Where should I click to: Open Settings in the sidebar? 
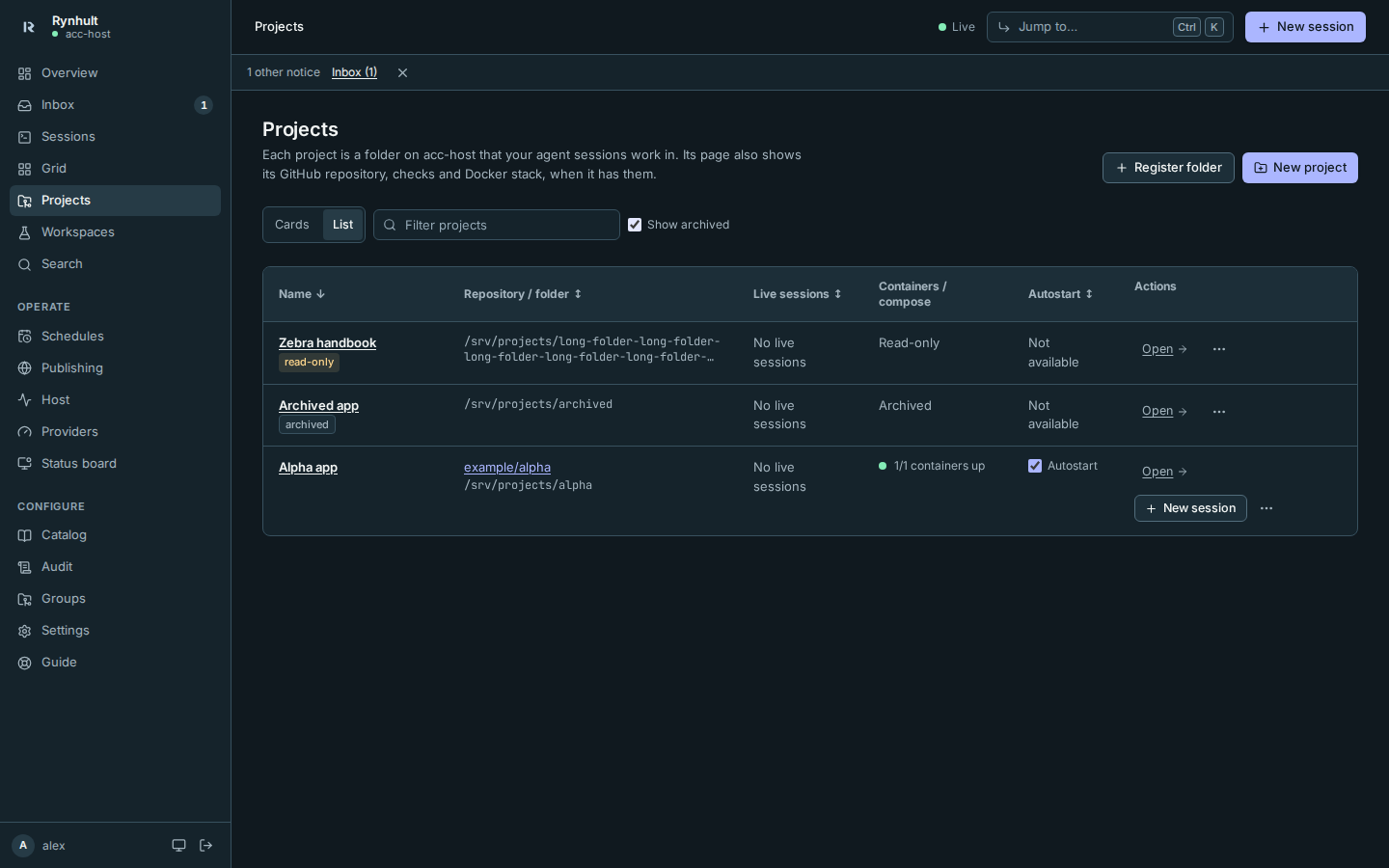point(115,631)
